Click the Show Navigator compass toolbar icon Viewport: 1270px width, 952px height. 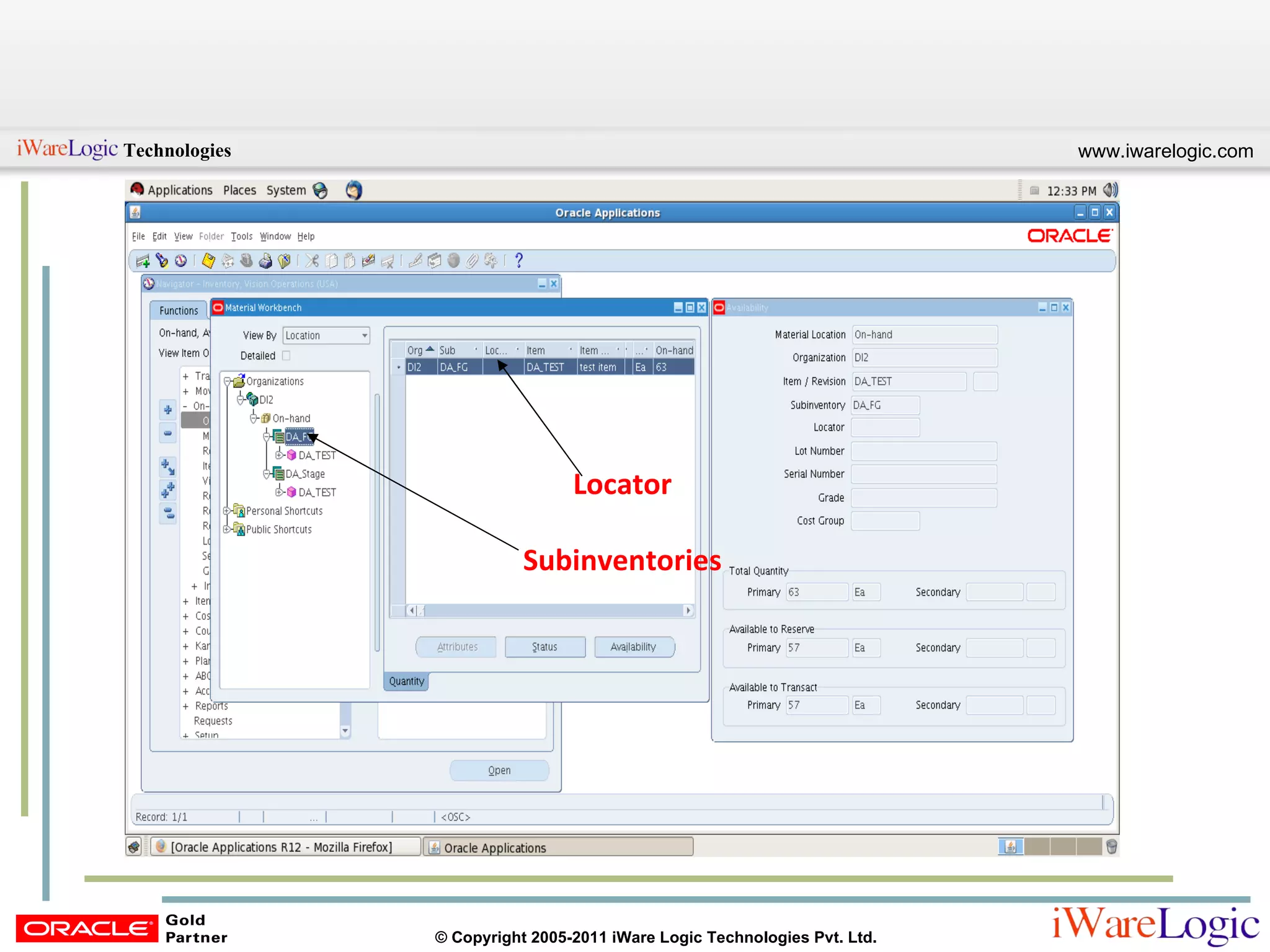click(x=181, y=261)
